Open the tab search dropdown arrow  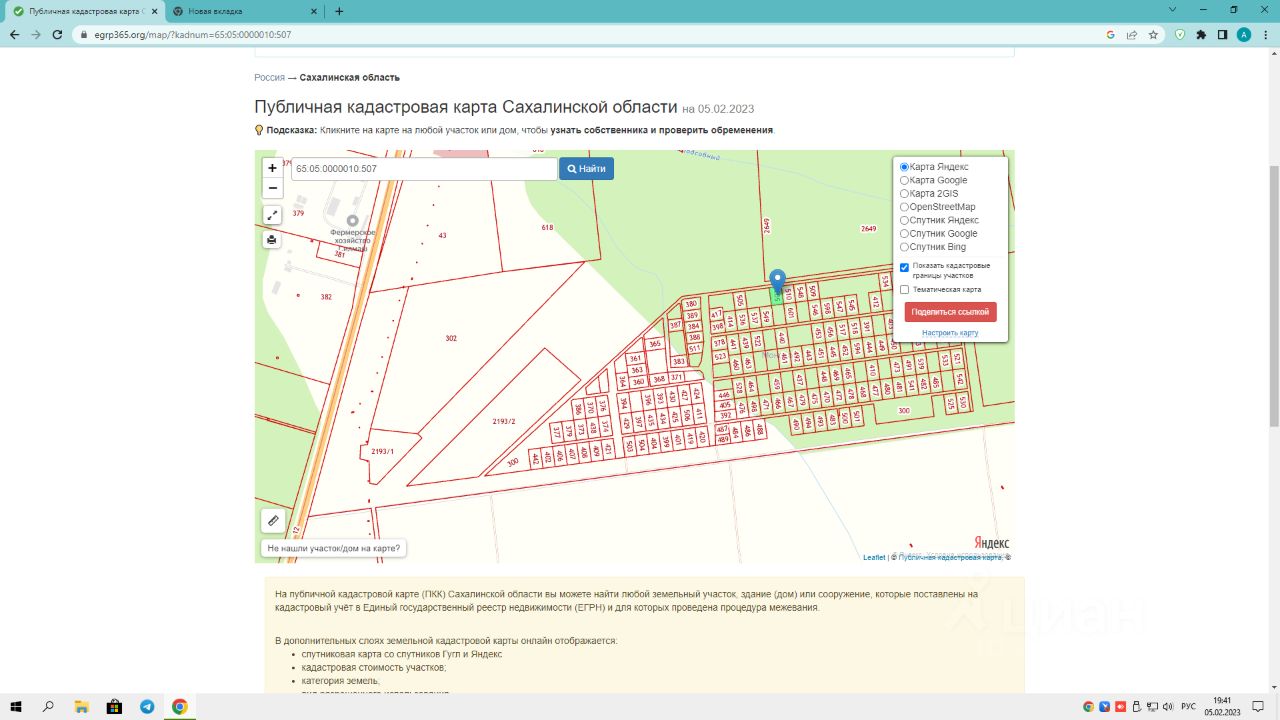pos(1172,9)
